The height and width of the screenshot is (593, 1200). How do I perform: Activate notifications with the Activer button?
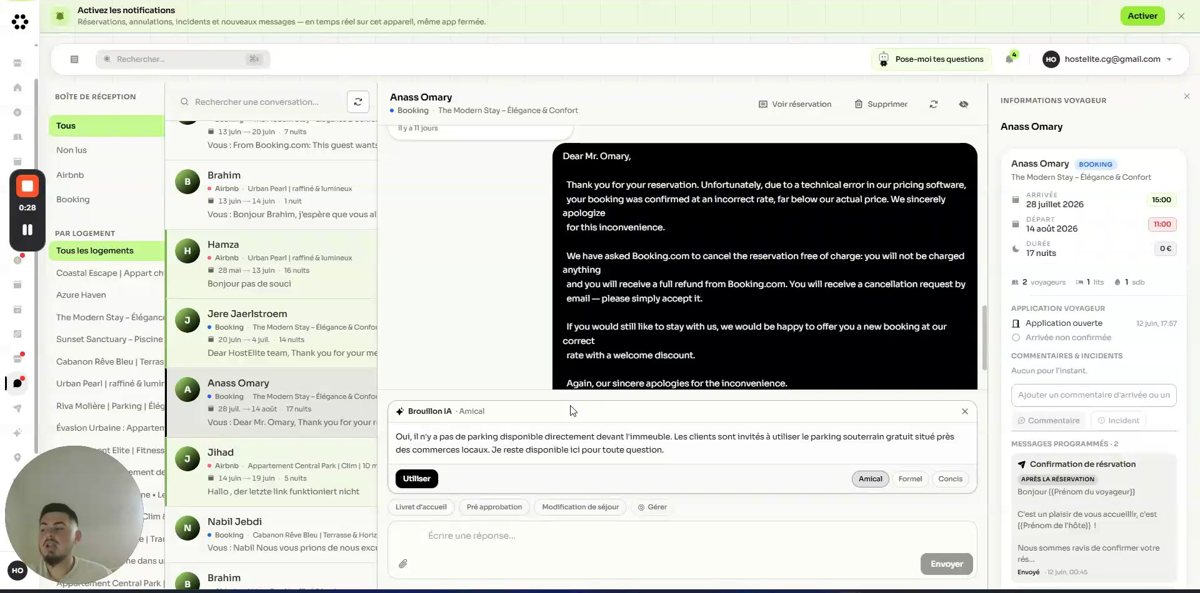click(x=1143, y=16)
